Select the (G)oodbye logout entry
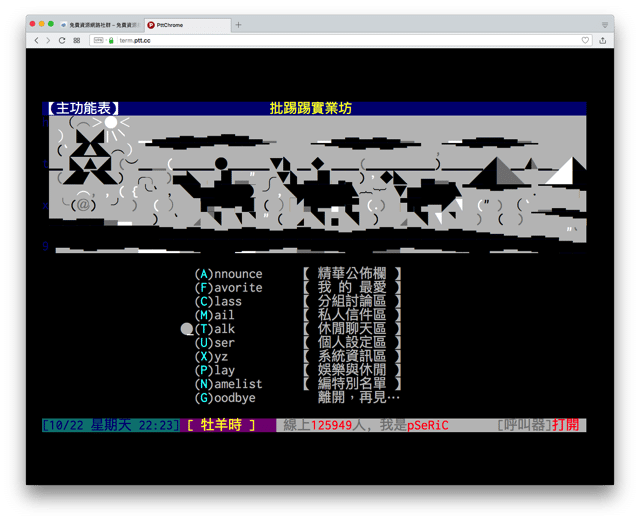 [225, 398]
